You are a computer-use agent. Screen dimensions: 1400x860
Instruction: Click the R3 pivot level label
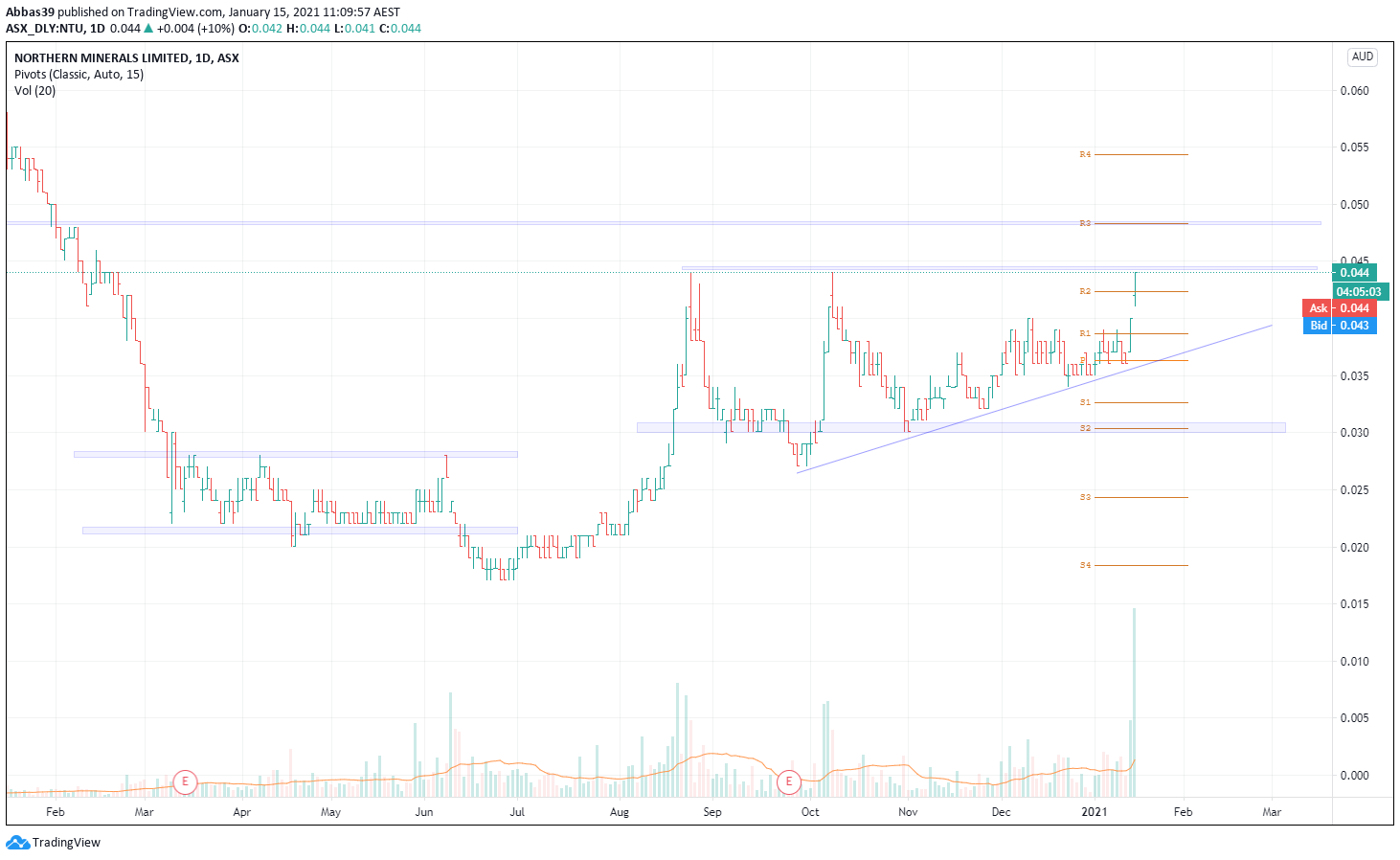pos(1085,223)
